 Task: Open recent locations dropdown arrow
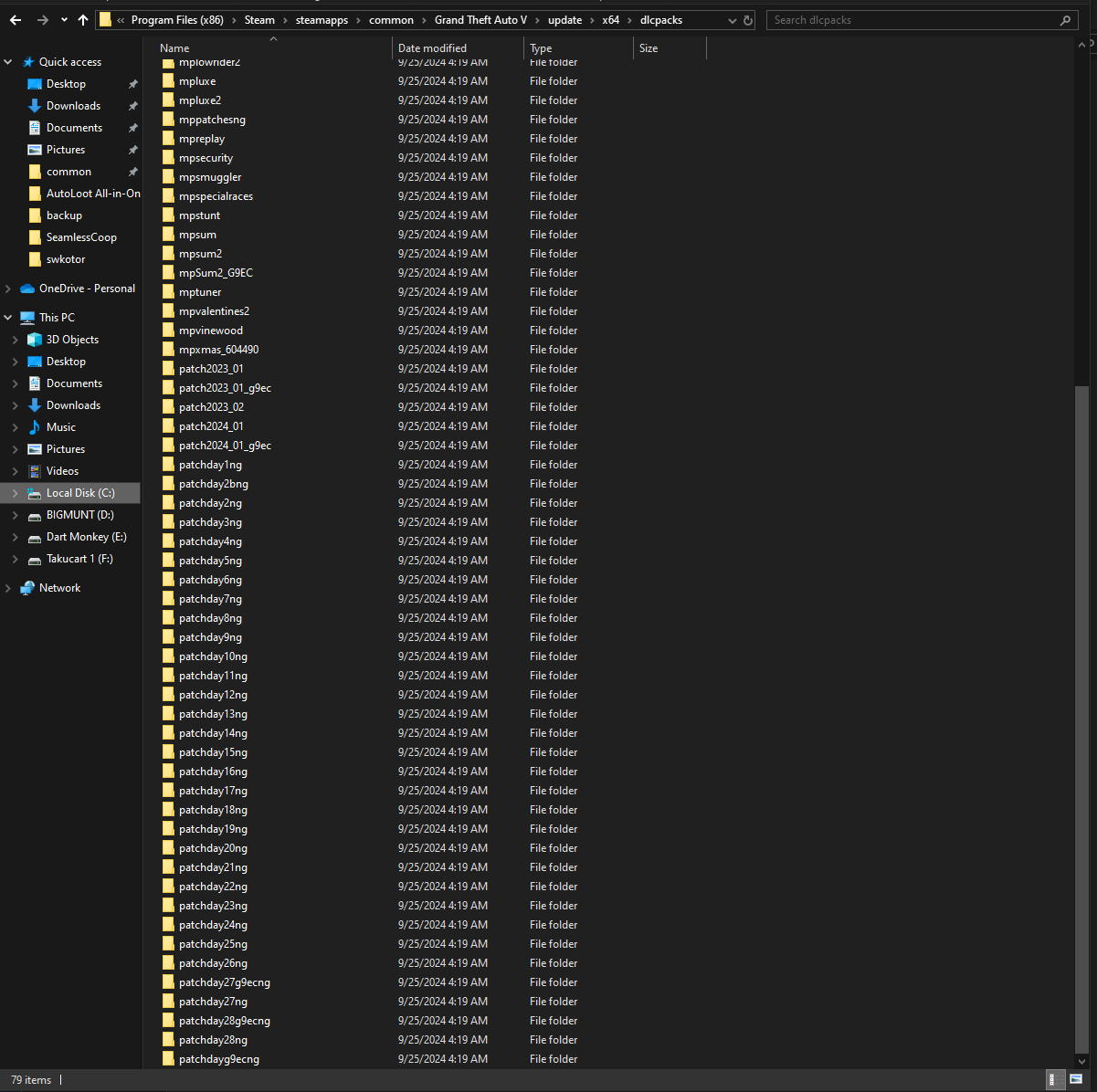point(63,20)
